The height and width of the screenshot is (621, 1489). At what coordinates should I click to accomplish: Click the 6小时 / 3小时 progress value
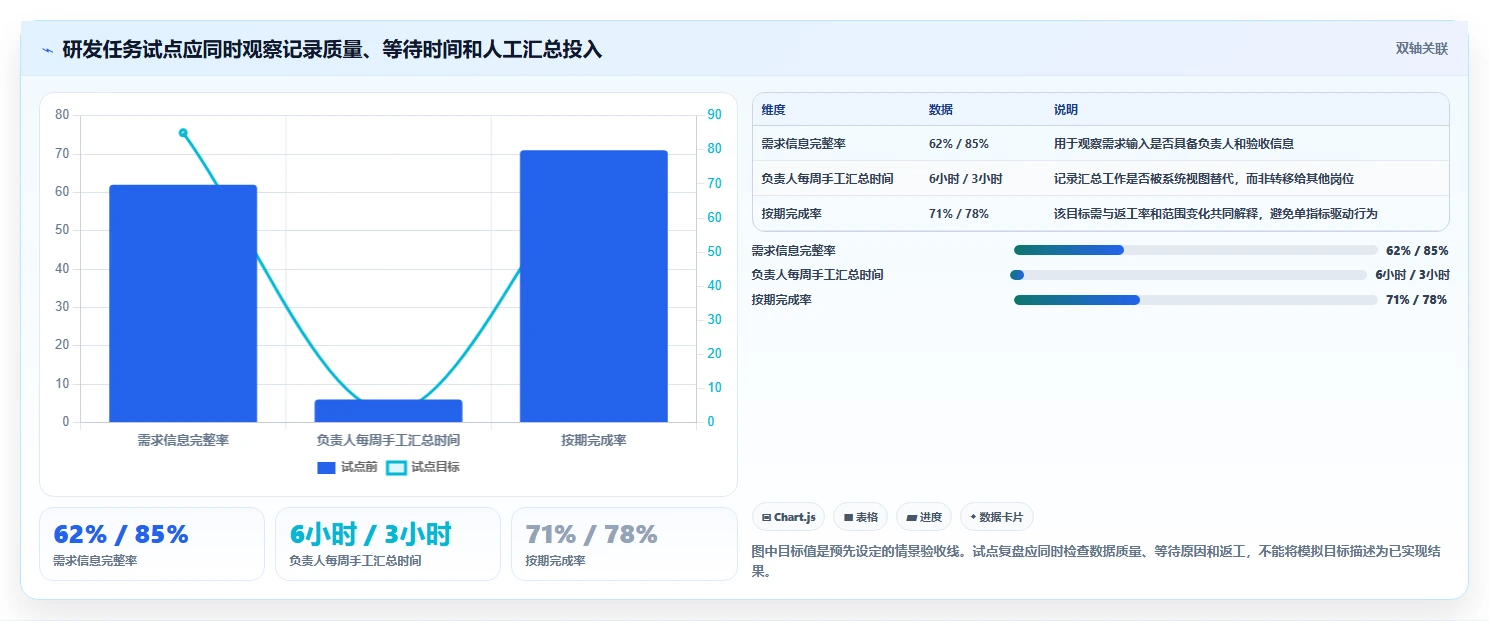pyautogui.click(x=1412, y=275)
